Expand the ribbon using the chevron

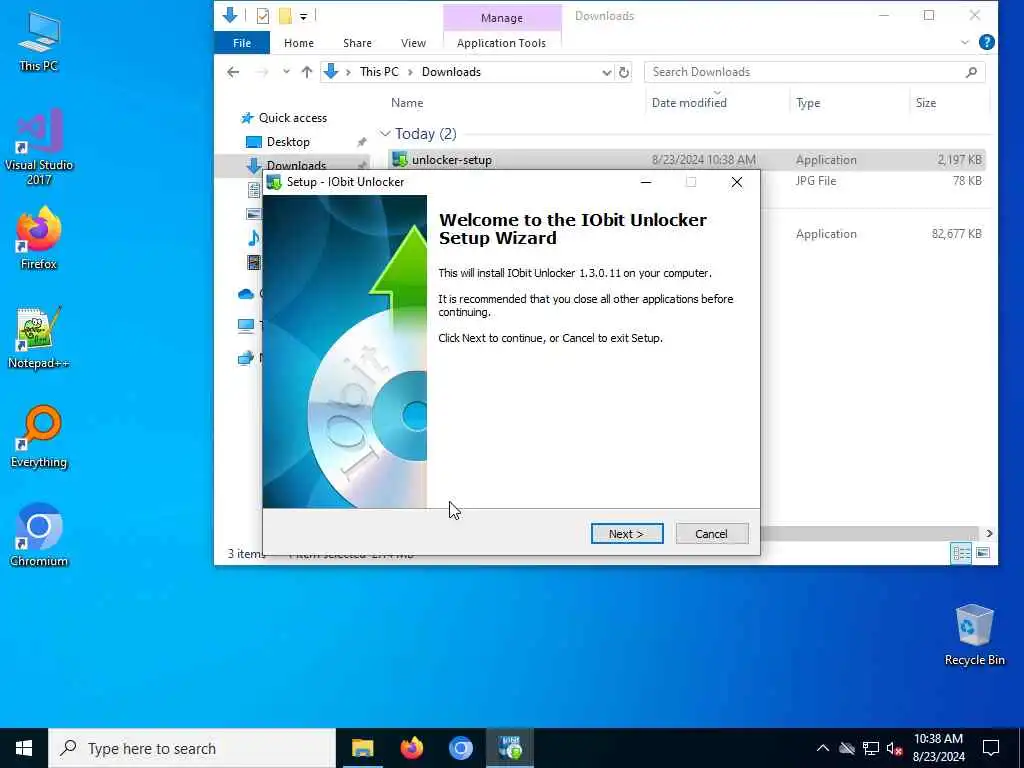click(965, 42)
